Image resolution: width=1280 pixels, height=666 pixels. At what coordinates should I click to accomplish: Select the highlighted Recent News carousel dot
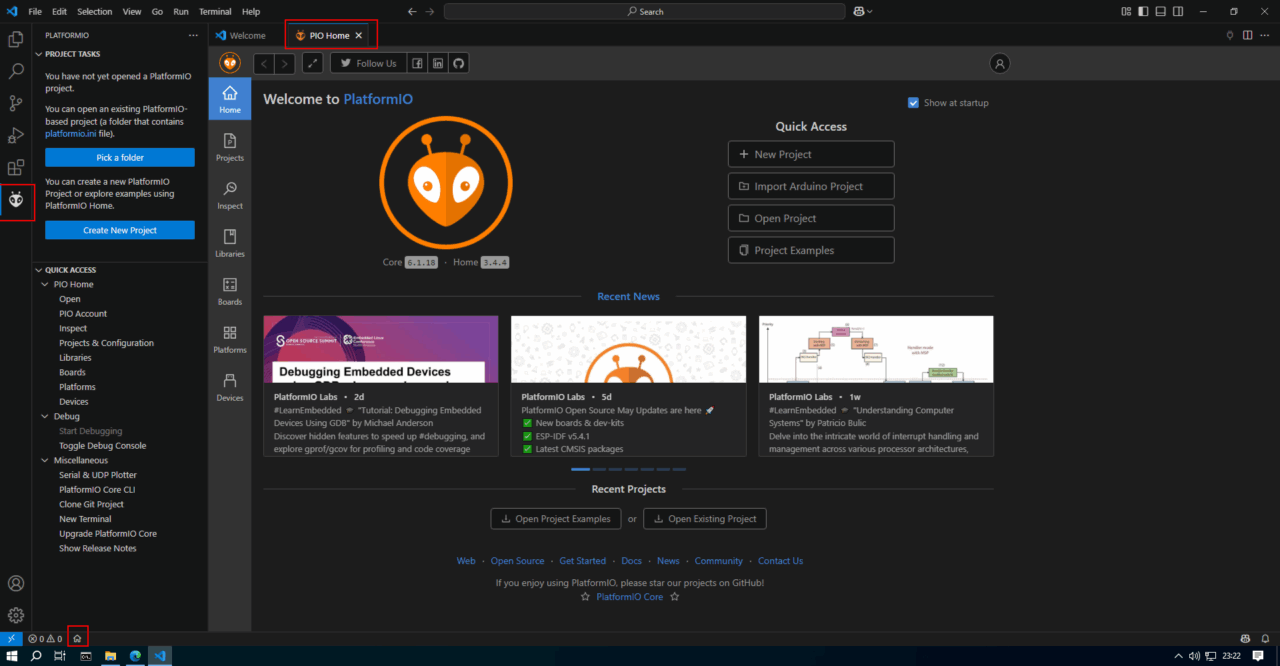tap(581, 469)
